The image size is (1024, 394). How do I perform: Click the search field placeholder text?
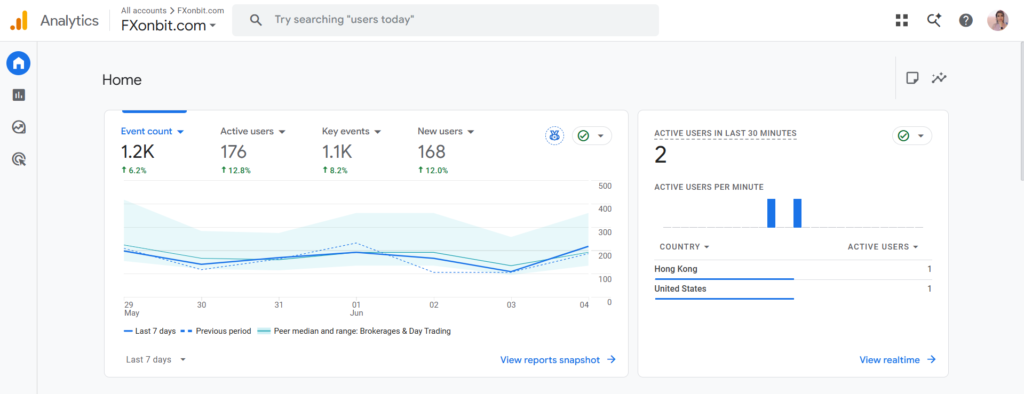(344, 20)
